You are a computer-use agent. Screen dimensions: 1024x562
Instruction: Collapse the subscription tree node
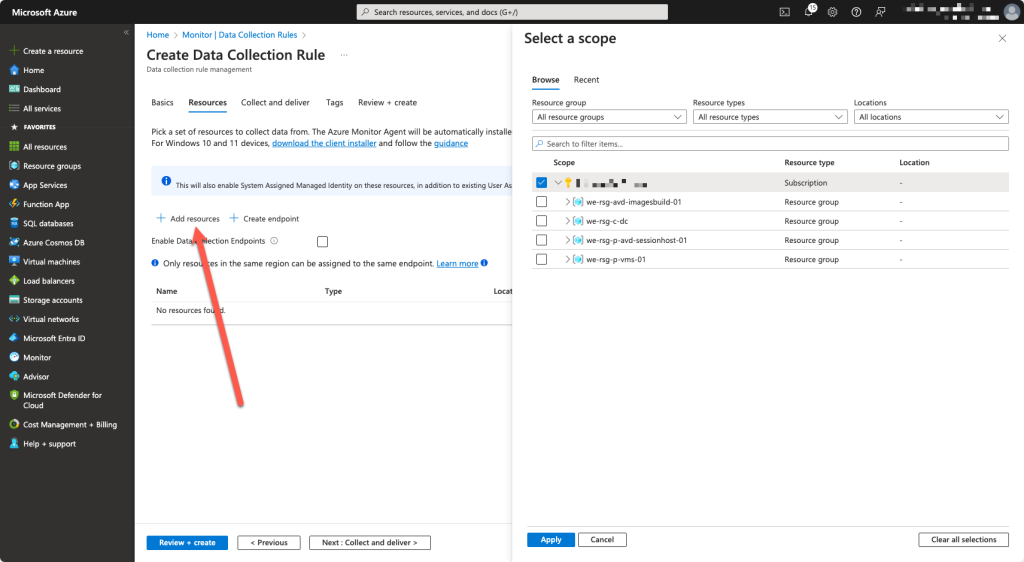[x=558, y=183]
